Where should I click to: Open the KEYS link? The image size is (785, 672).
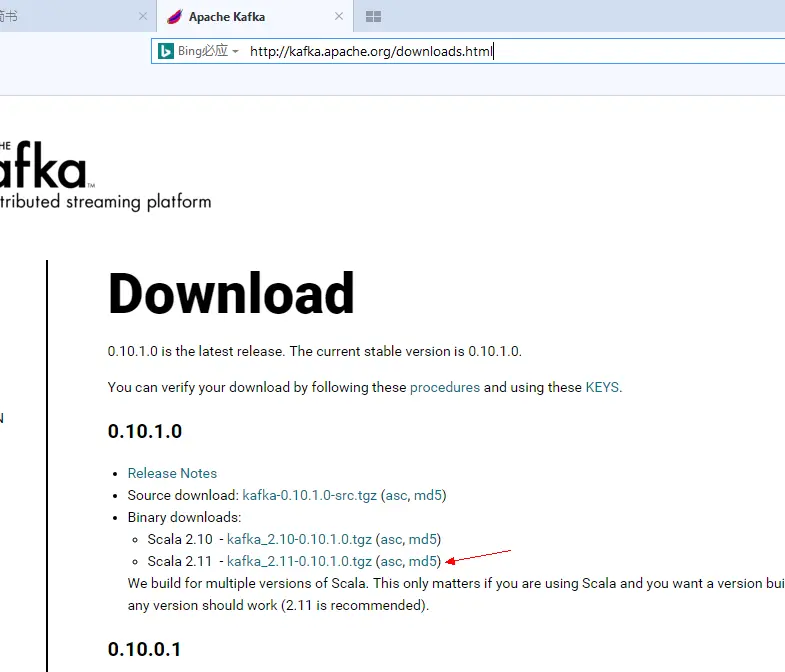[x=602, y=387]
